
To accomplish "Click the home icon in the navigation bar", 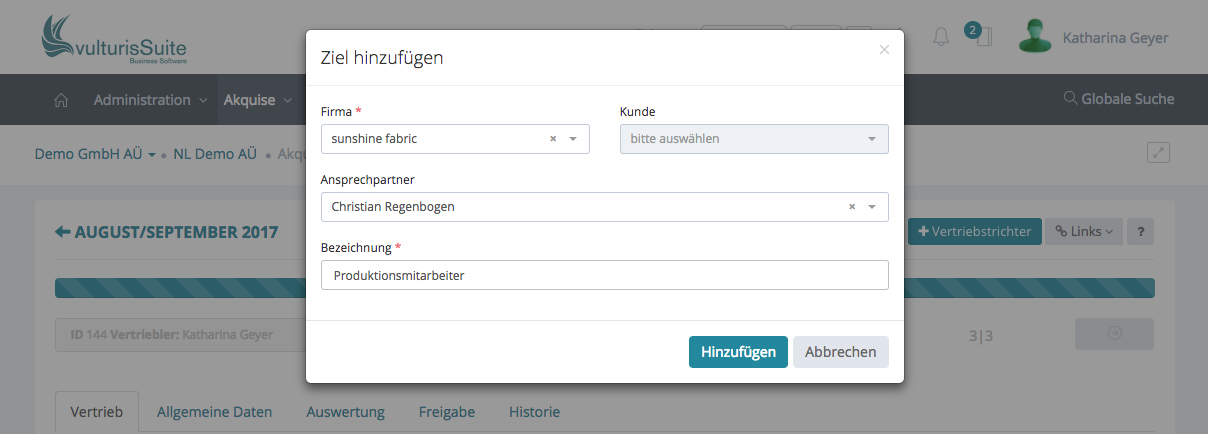I will tap(61, 100).
